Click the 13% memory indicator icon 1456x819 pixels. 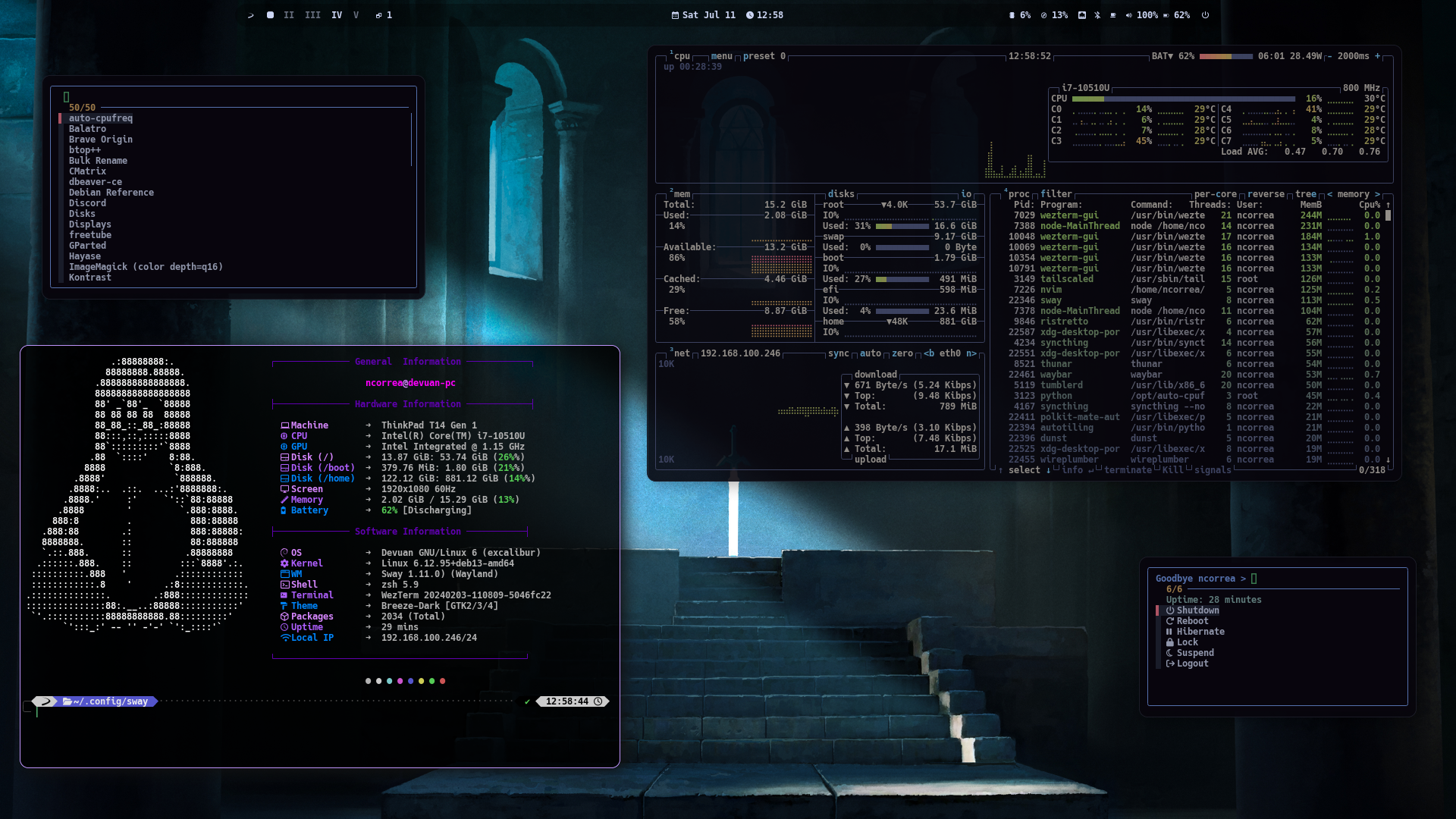1043,15
